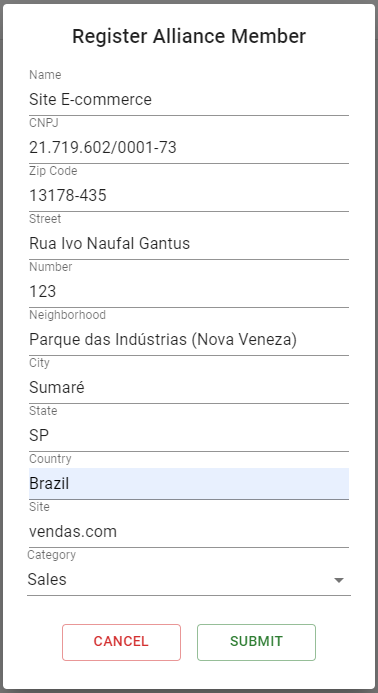Cancel the Register Alliance Member dialog
The image size is (378, 693).
point(121,642)
